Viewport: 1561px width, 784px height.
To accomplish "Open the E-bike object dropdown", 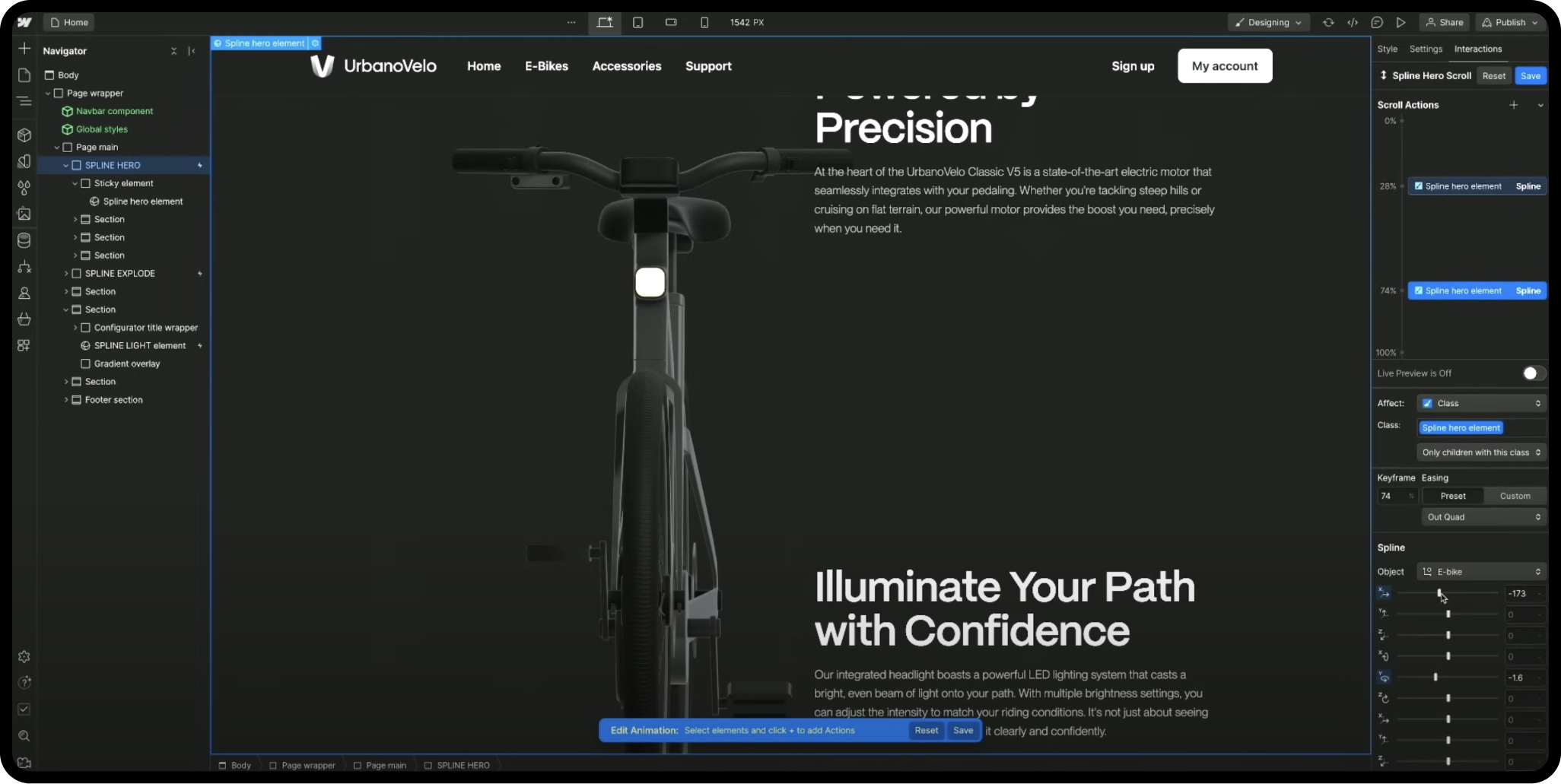I will (x=1482, y=572).
